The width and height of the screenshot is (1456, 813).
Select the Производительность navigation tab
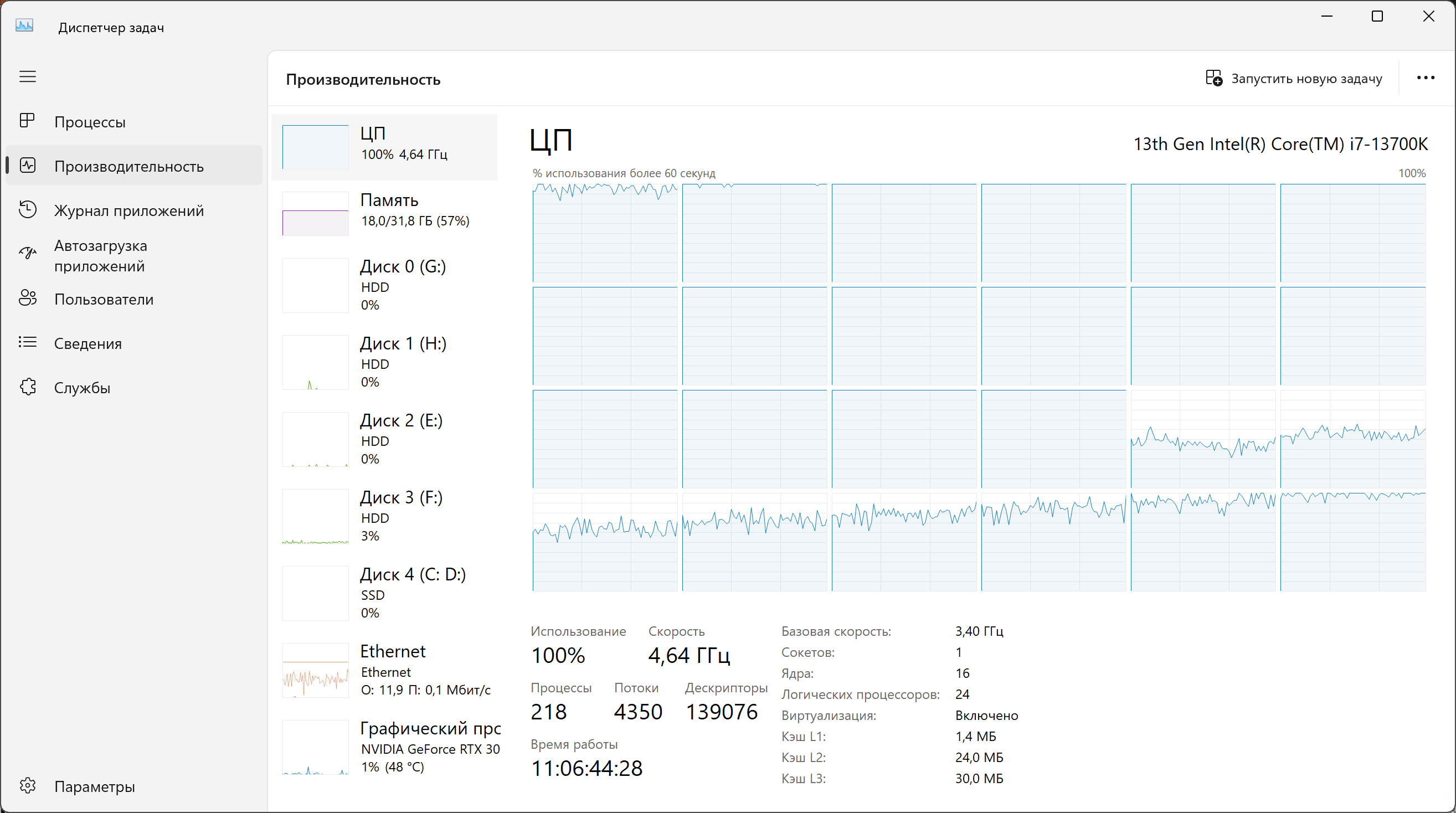129,166
